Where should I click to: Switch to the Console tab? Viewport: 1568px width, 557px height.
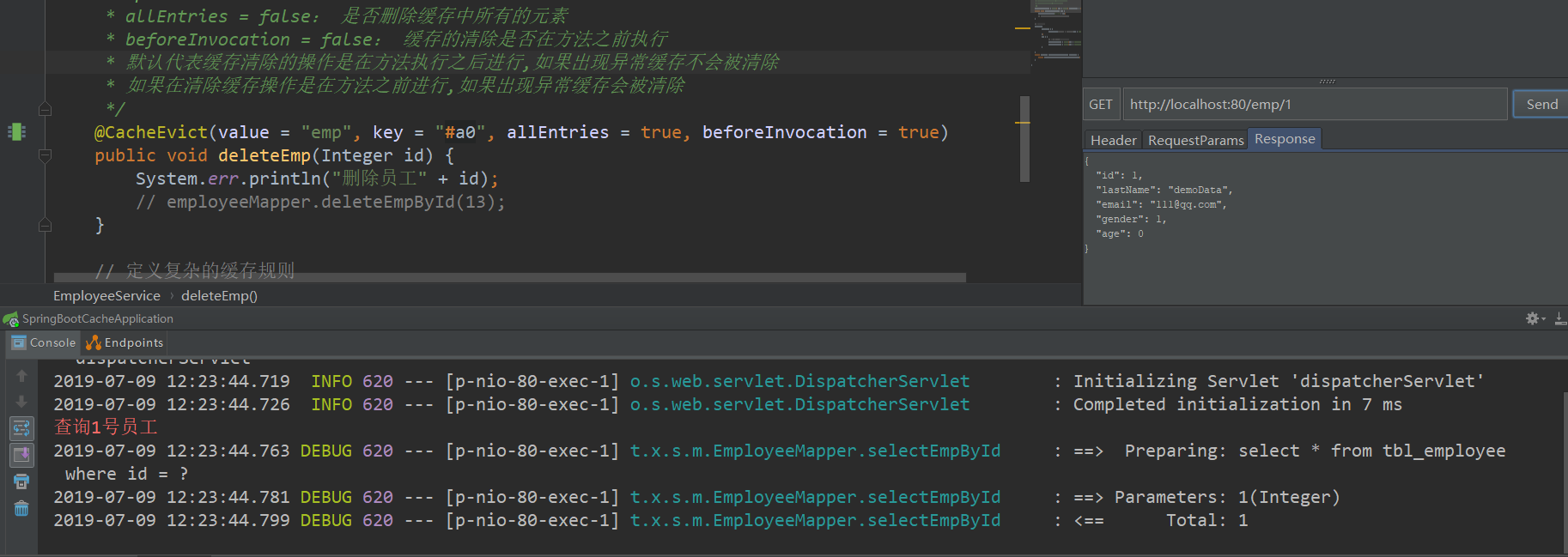click(x=45, y=342)
